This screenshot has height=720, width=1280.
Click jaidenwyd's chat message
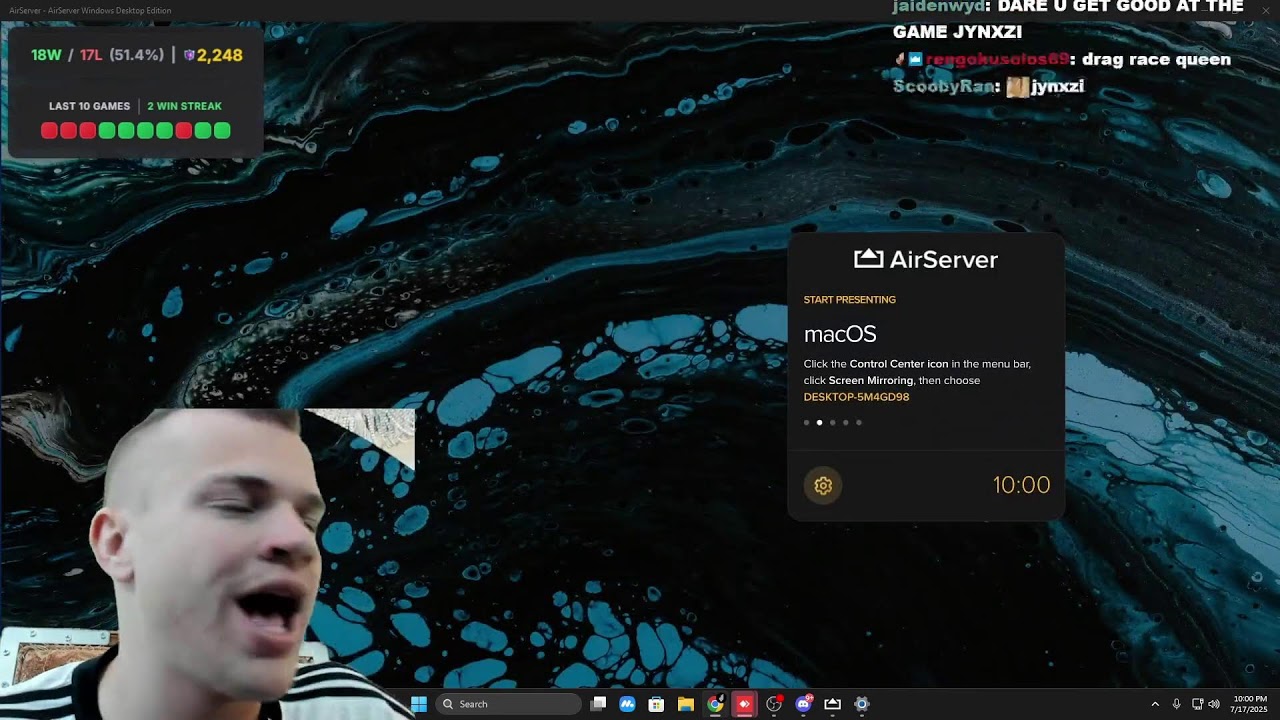tap(1068, 19)
